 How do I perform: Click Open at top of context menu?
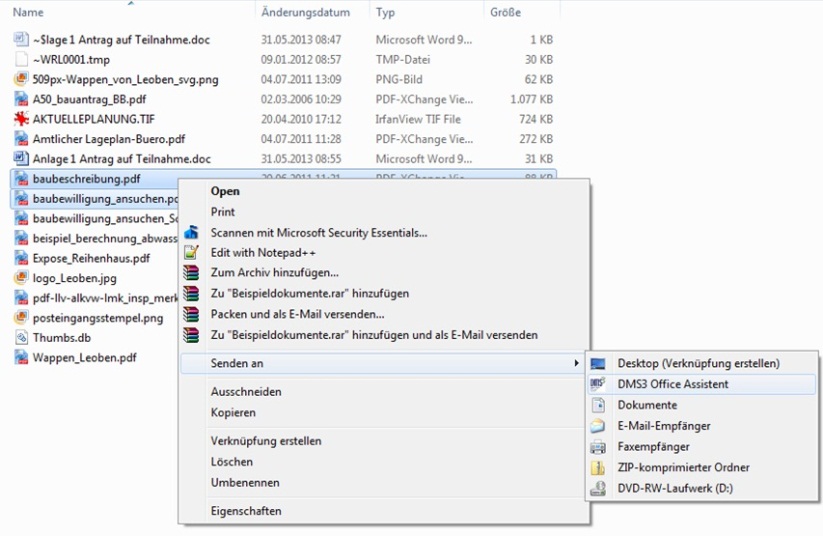click(225, 191)
